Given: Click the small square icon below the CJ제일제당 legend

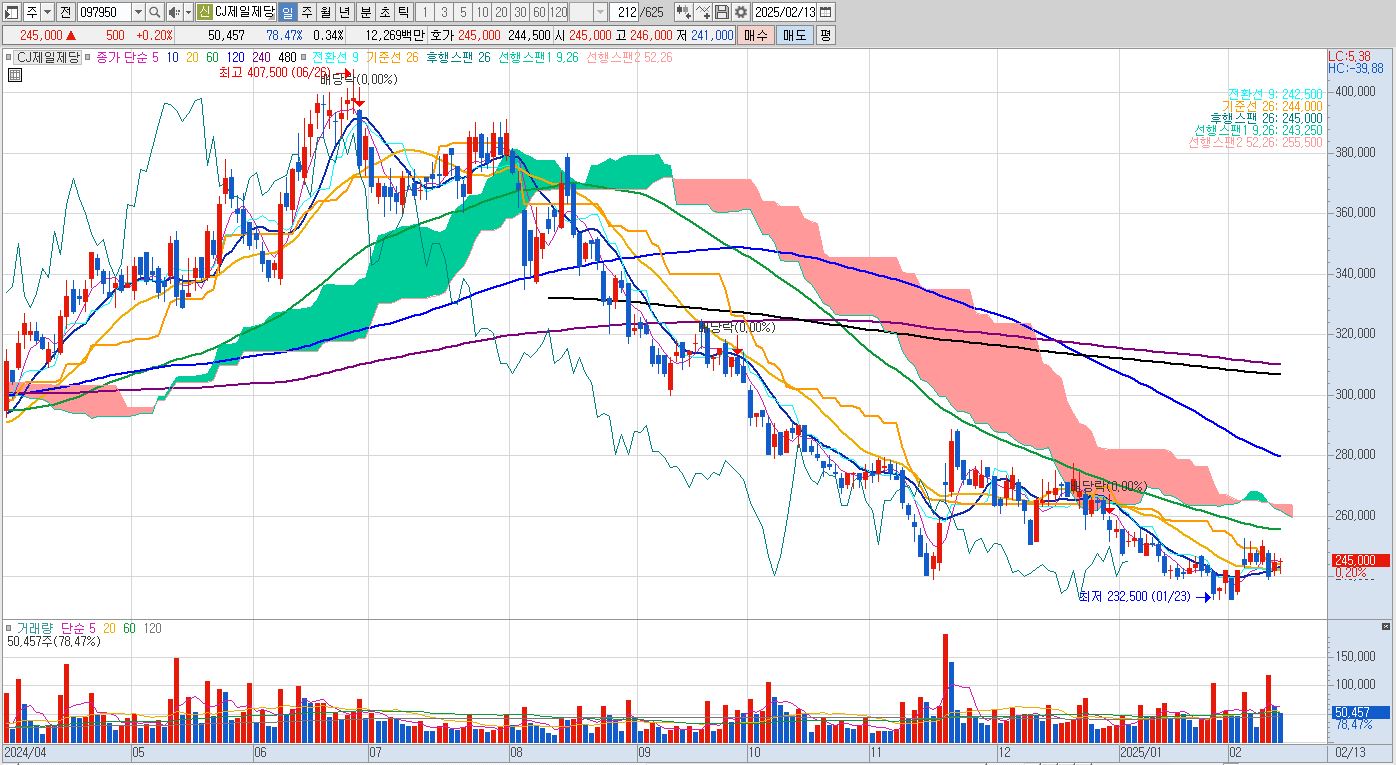Looking at the screenshot, I should 14,74.
